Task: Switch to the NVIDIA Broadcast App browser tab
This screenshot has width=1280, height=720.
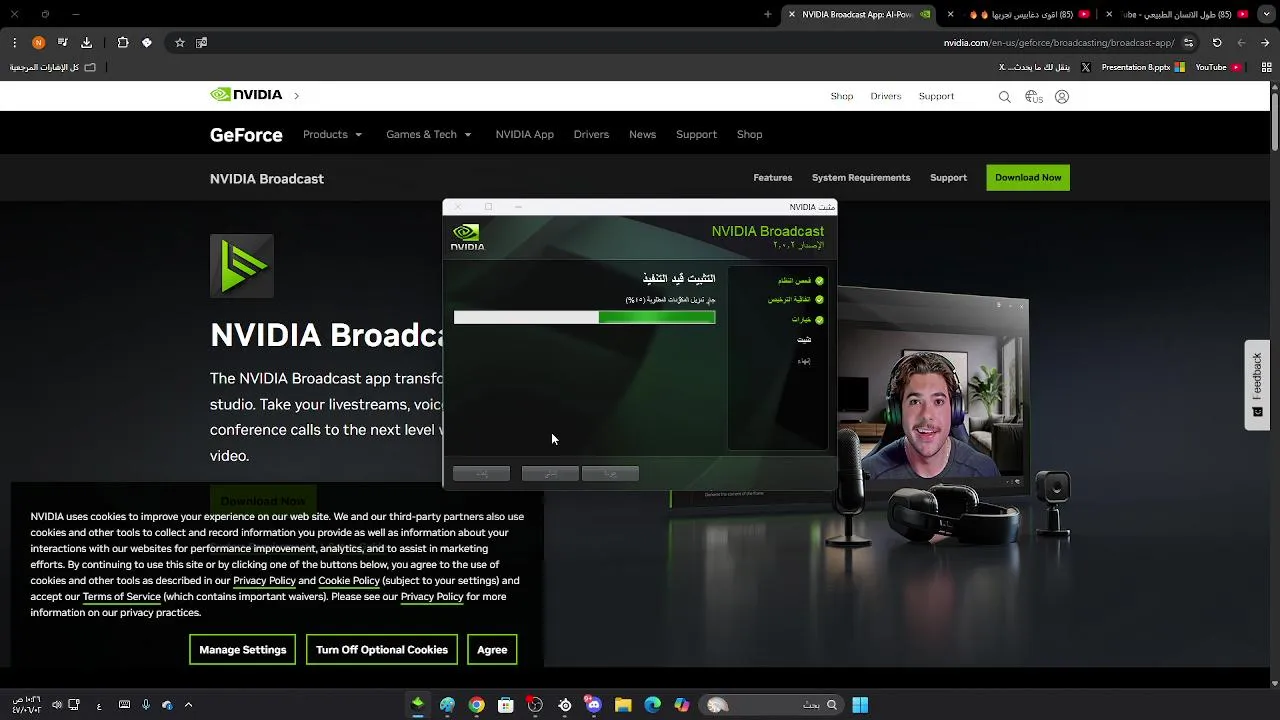Action: coord(858,14)
